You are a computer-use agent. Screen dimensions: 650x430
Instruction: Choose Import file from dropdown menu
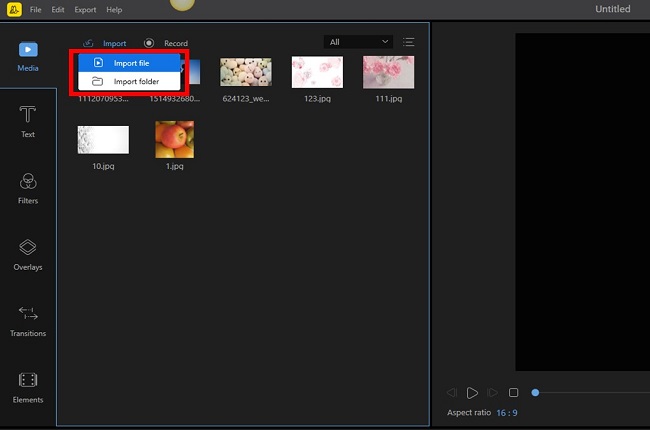click(x=129, y=63)
